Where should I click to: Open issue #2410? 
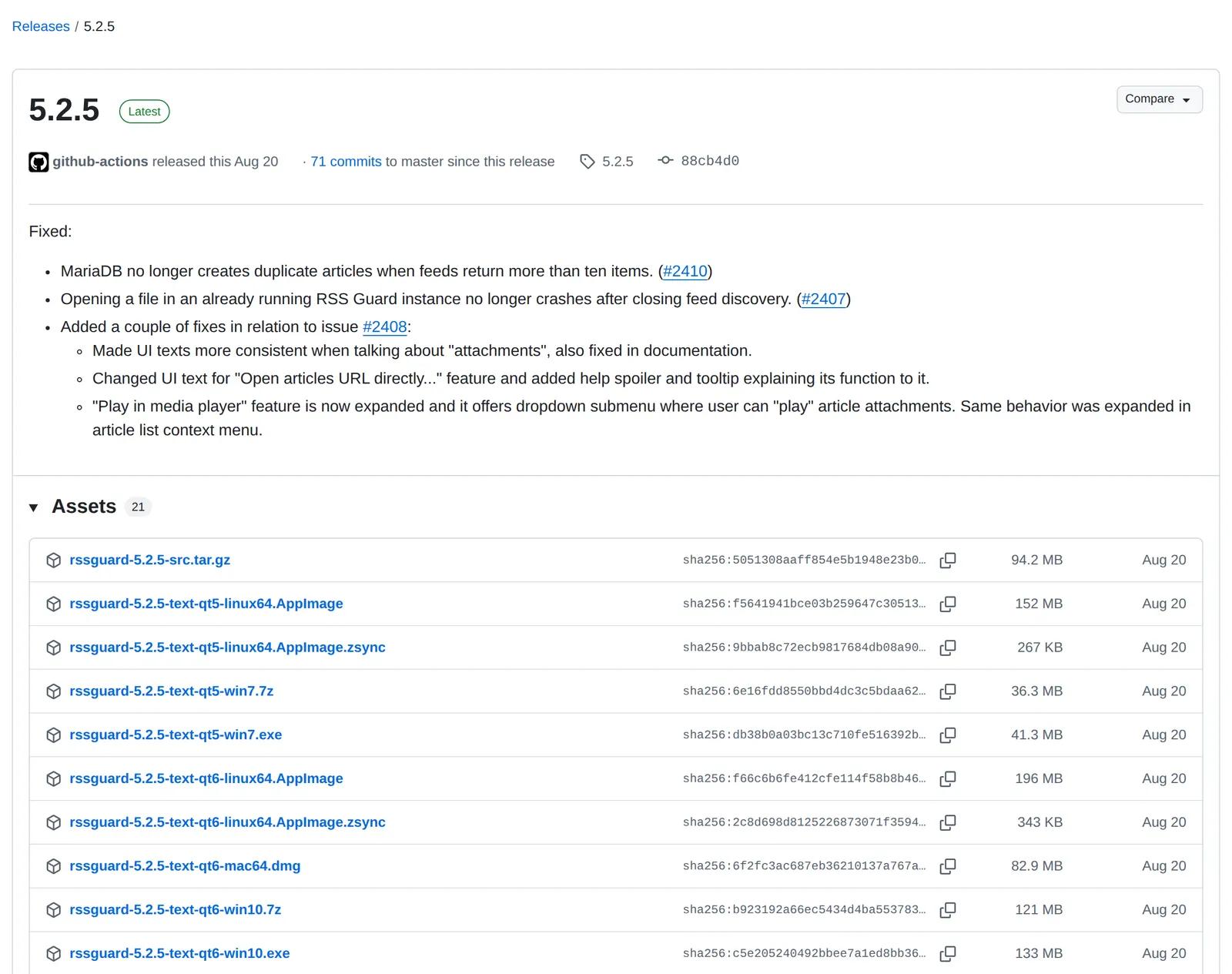(x=685, y=271)
